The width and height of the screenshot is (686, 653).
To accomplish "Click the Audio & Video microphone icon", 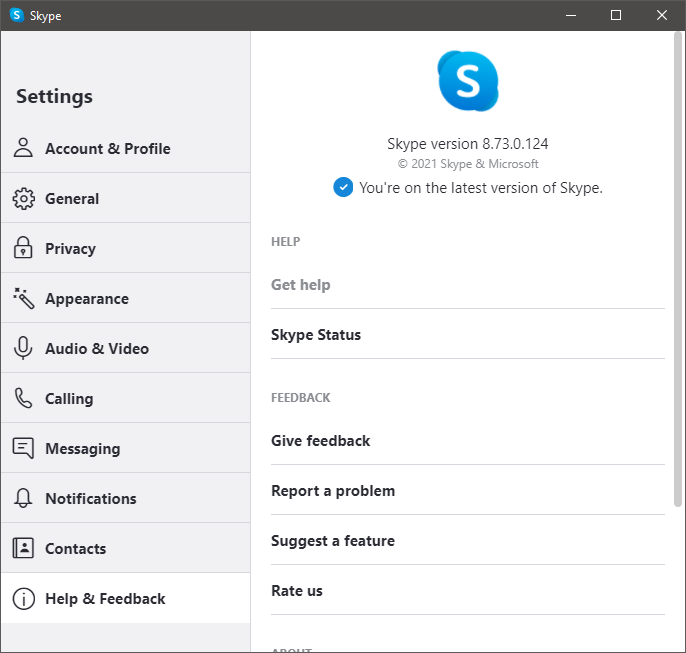I will pos(23,348).
